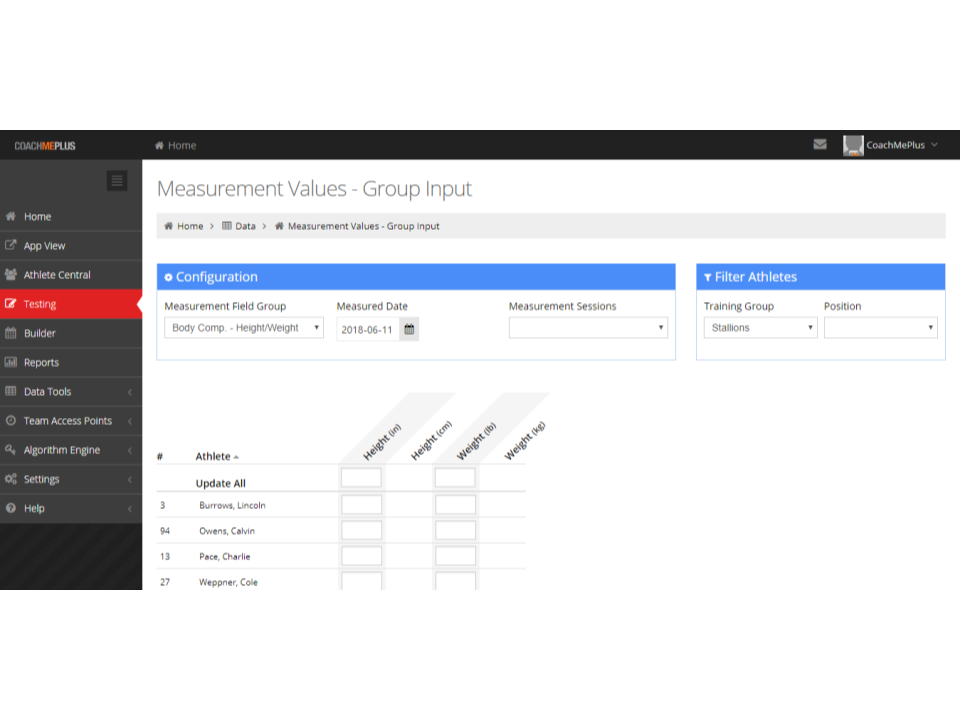
Task: Click the breadcrumb Data table icon
Action: click(227, 226)
